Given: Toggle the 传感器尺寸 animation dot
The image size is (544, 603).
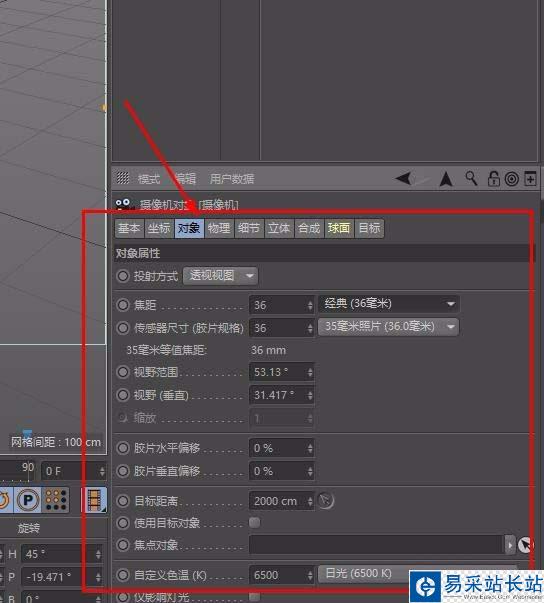Looking at the screenshot, I should coord(123,328).
